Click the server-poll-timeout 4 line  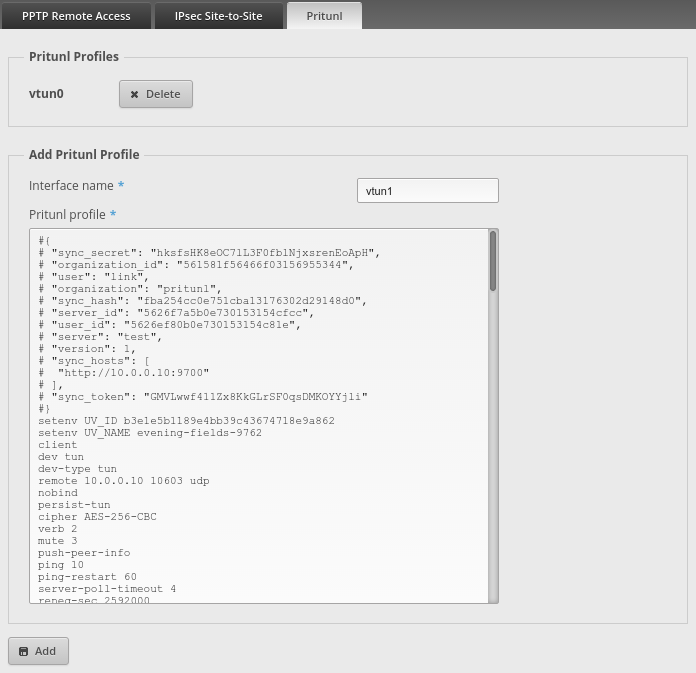tap(107, 588)
